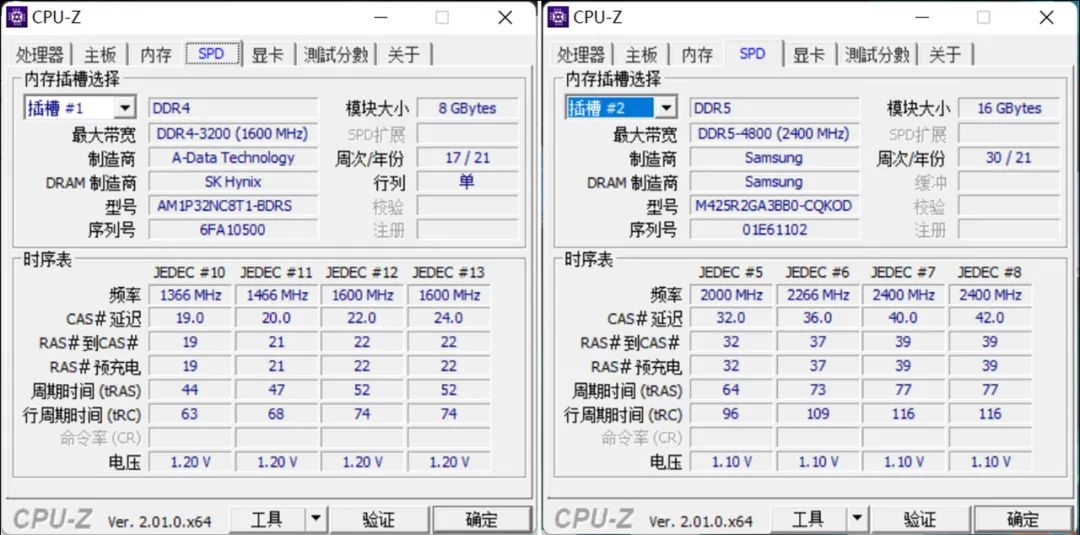Click tRC value 63 under JEDEC #10
The height and width of the screenshot is (535, 1080).
point(190,414)
